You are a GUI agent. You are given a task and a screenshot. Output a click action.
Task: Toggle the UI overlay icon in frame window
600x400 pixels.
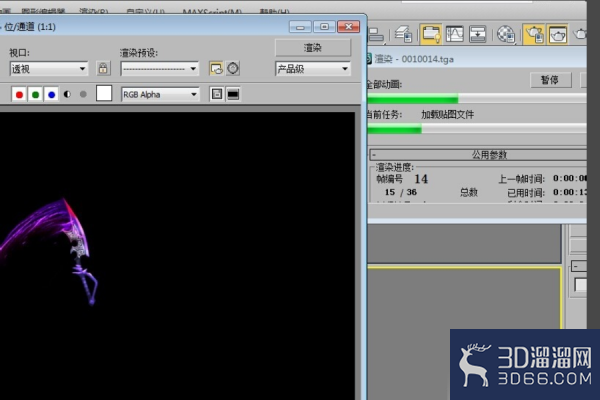tap(217, 94)
